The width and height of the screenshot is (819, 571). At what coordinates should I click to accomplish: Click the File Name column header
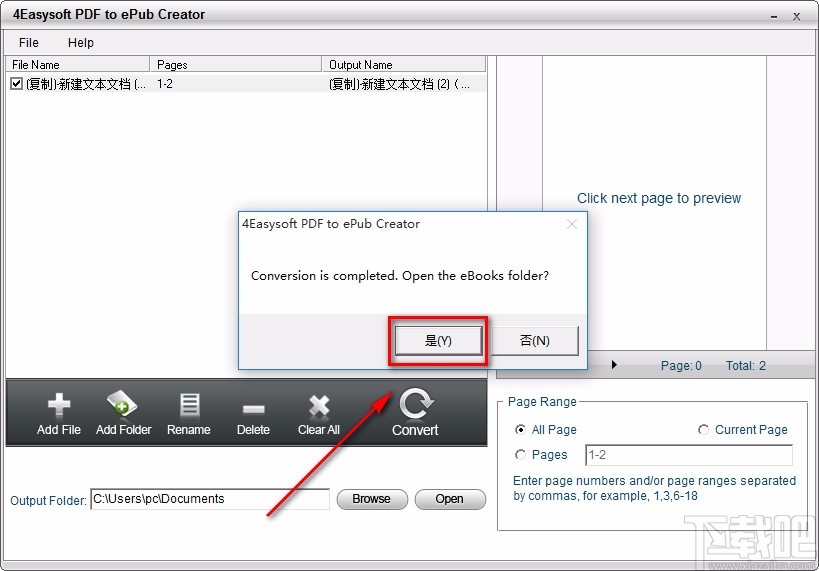[78, 64]
